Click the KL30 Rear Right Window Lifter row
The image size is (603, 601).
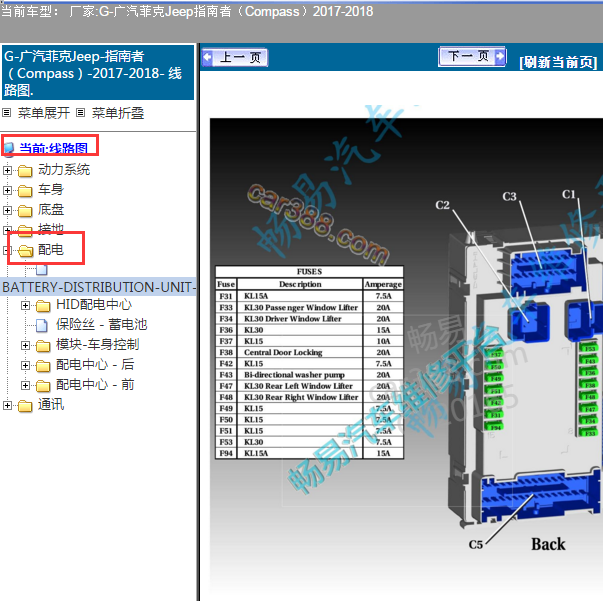pyautogui.click(x=309, y=397)
